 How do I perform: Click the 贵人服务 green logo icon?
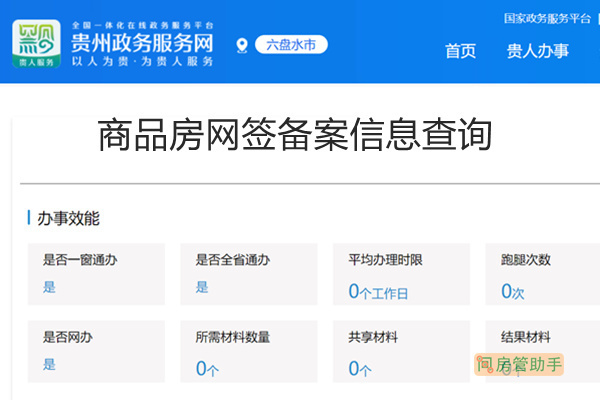36,44
